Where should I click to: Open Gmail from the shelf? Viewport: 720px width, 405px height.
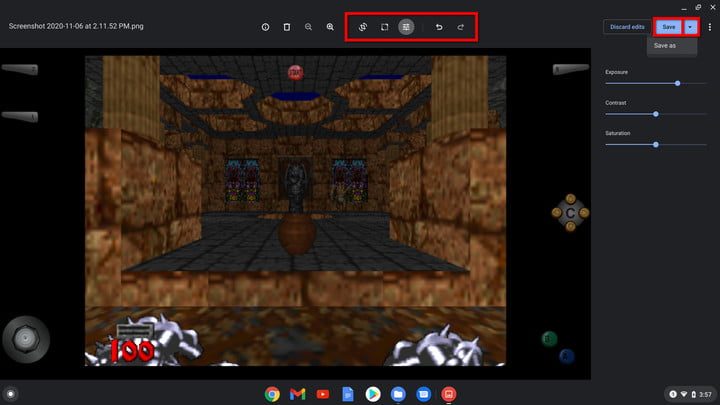[x=297, y=394]
